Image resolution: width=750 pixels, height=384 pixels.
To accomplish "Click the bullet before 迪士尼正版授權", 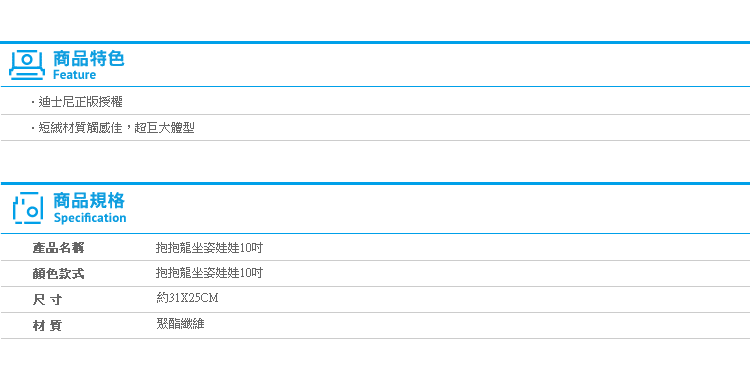I will pyautogui.click(x=33, y=102).
